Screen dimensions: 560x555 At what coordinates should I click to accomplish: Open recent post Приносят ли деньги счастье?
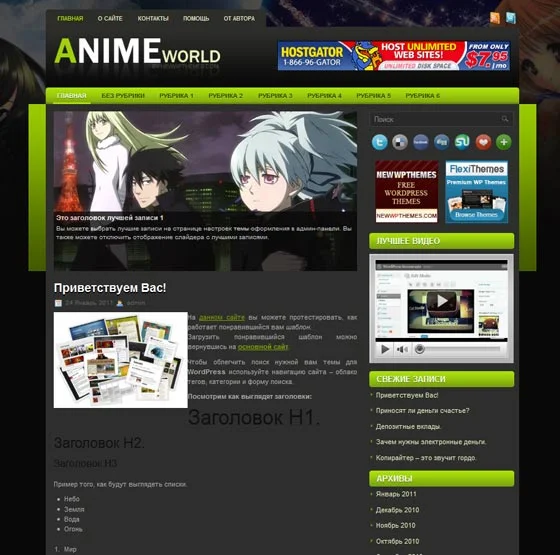tap(422, 411)
